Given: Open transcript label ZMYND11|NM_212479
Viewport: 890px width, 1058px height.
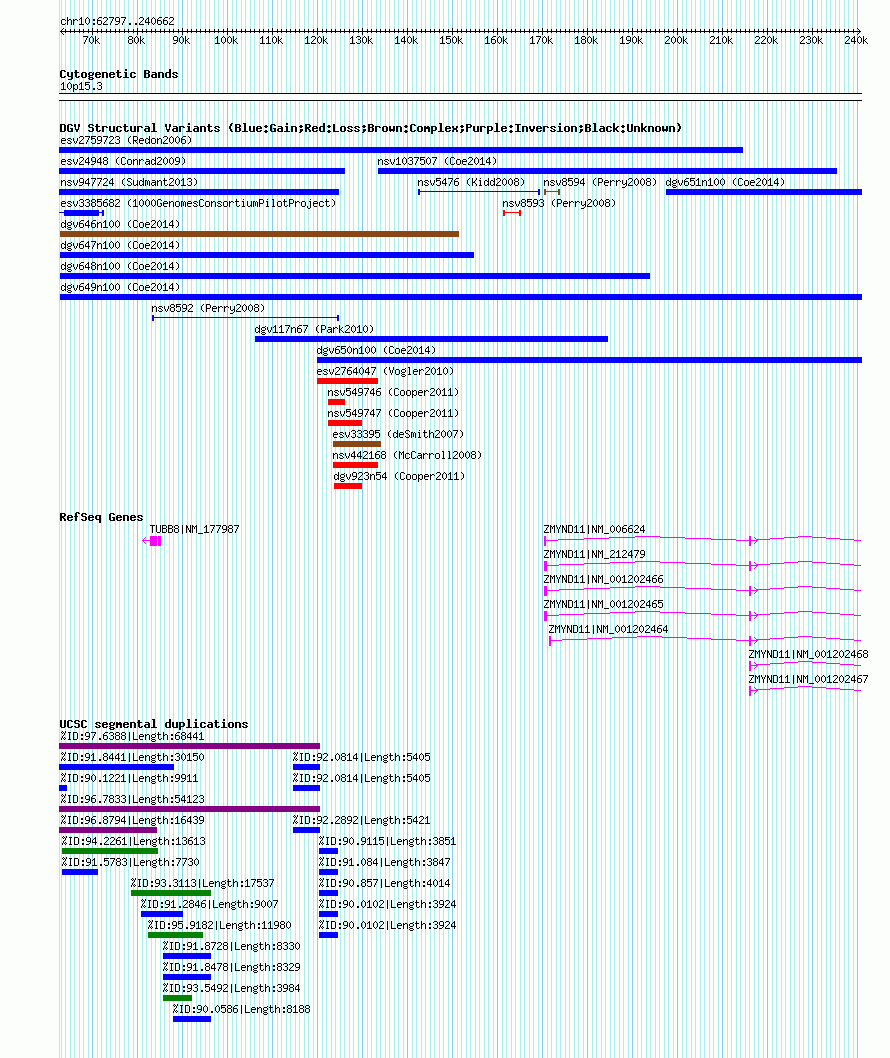Looking at the screenshot, I should (x=594, y=554).
